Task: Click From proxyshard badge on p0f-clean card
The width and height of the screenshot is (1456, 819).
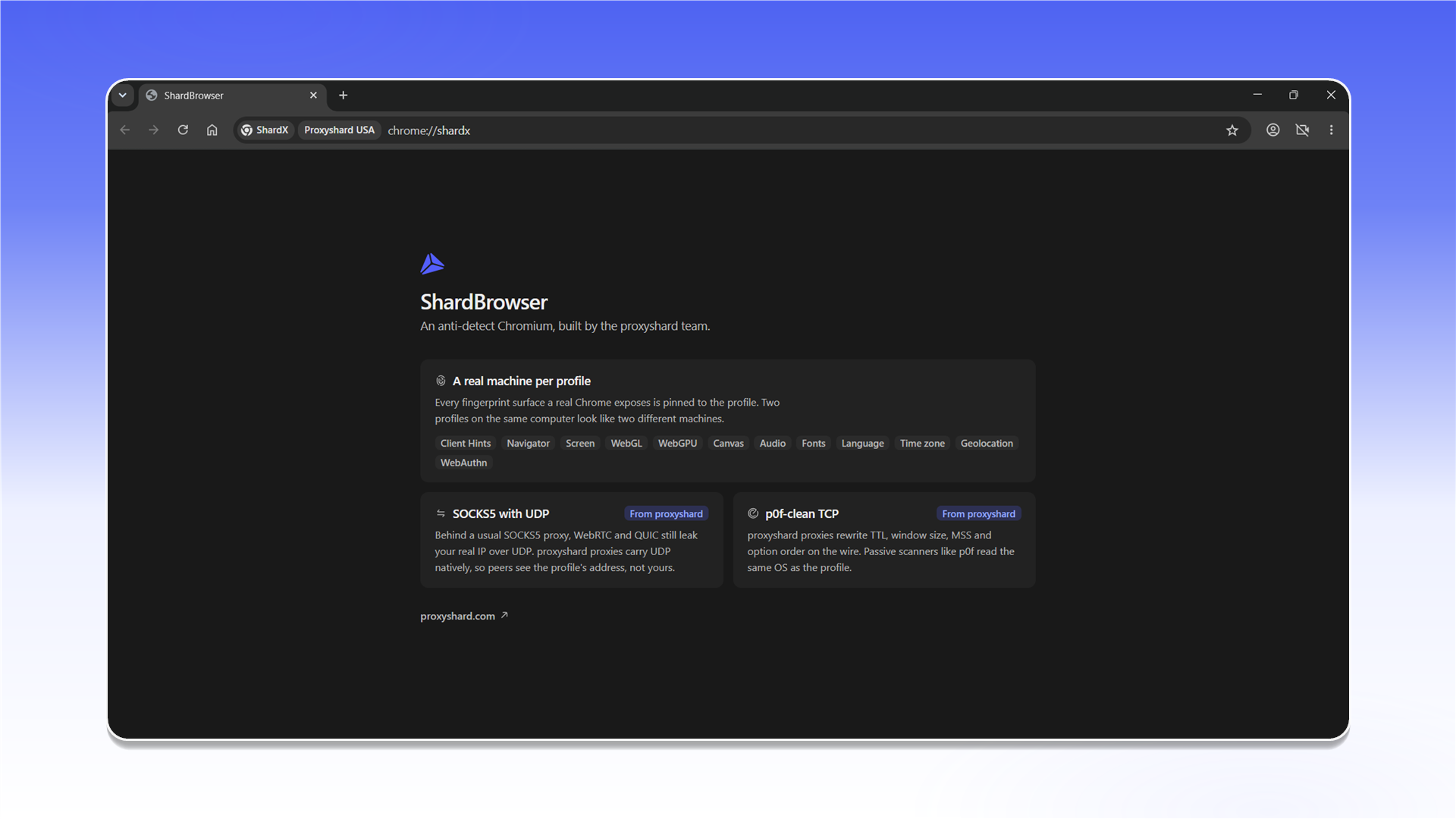Action: 978,514
